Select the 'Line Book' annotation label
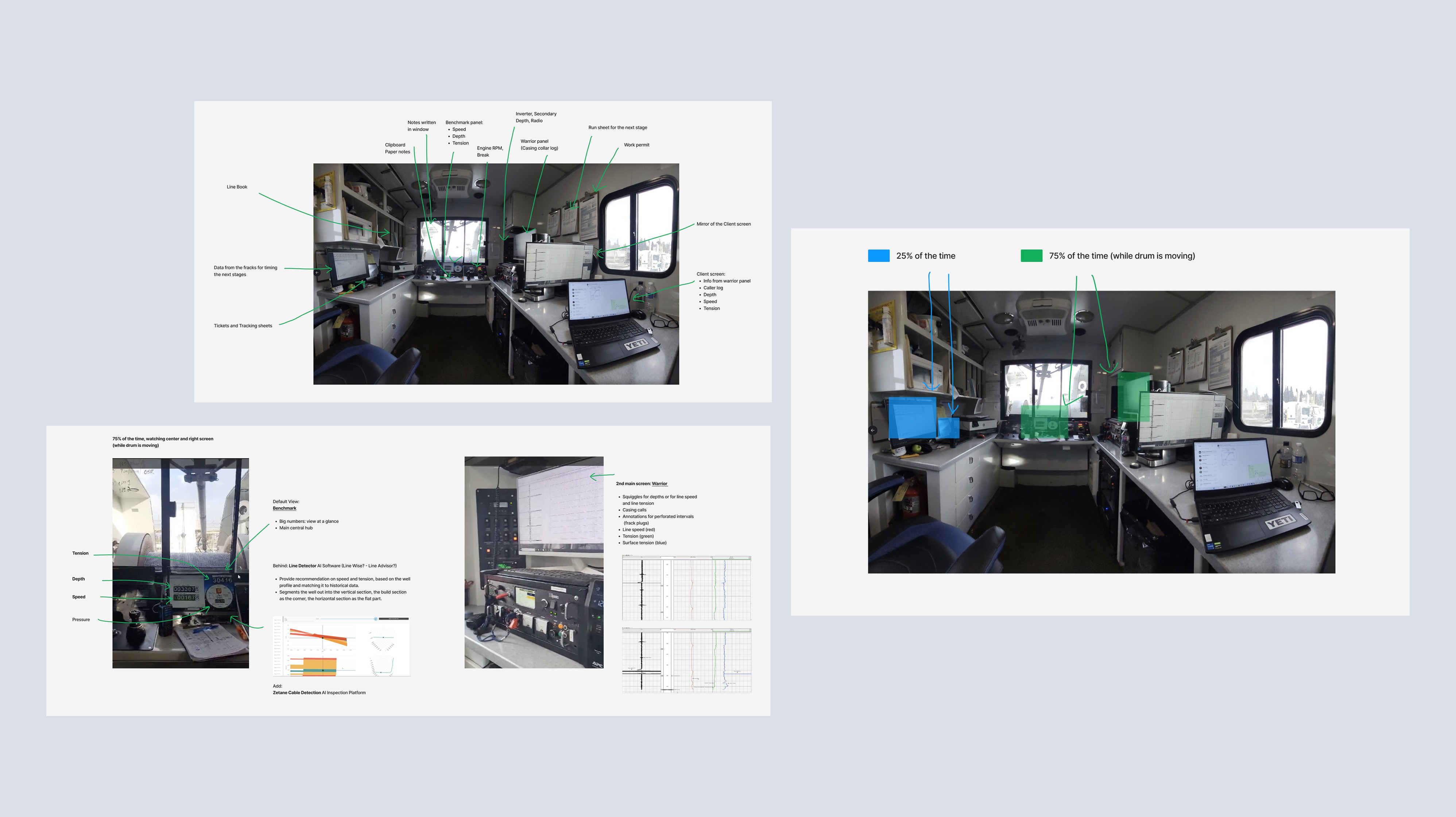Image resolution: width=1456 pixels, height=817 pixels. 237,187
